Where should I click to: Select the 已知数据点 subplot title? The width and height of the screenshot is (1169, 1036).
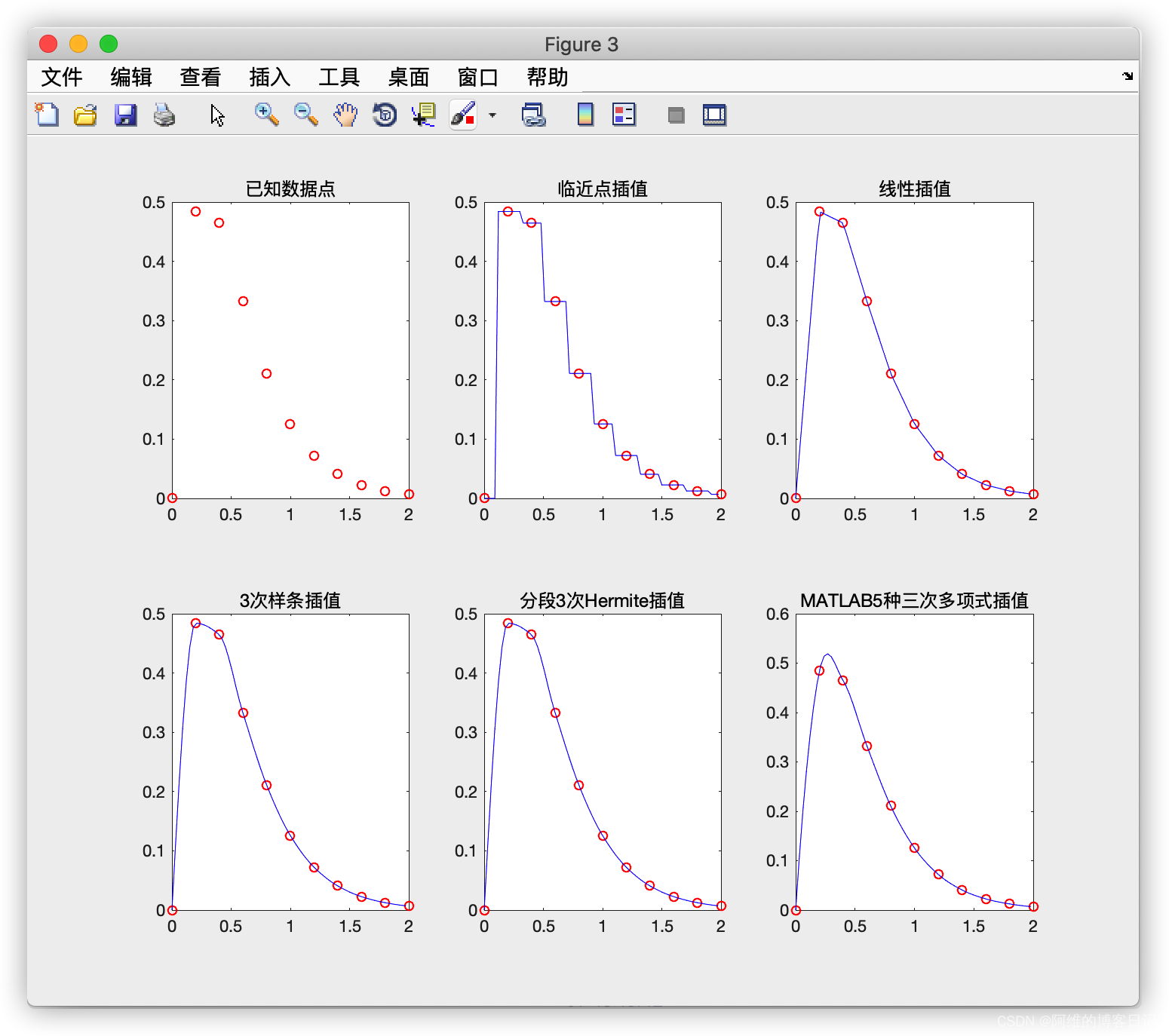point(290,189)
